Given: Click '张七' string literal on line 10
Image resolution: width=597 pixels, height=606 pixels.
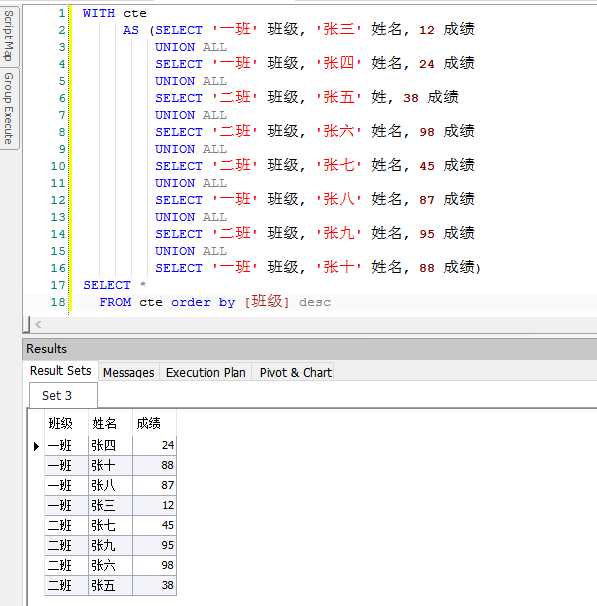Looking at the screenshot, I should pos(338,165).
